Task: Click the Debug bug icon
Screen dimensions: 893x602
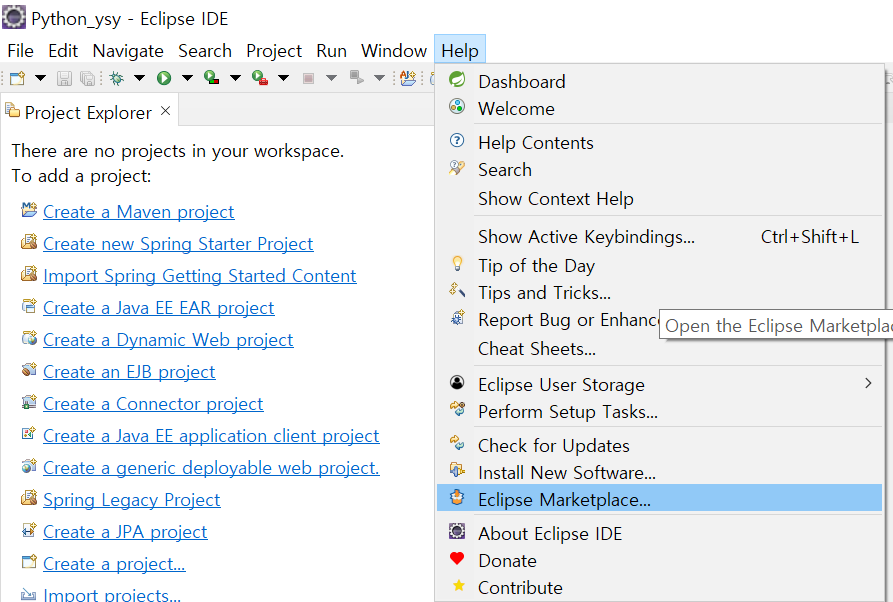Action: click(116, 78)
